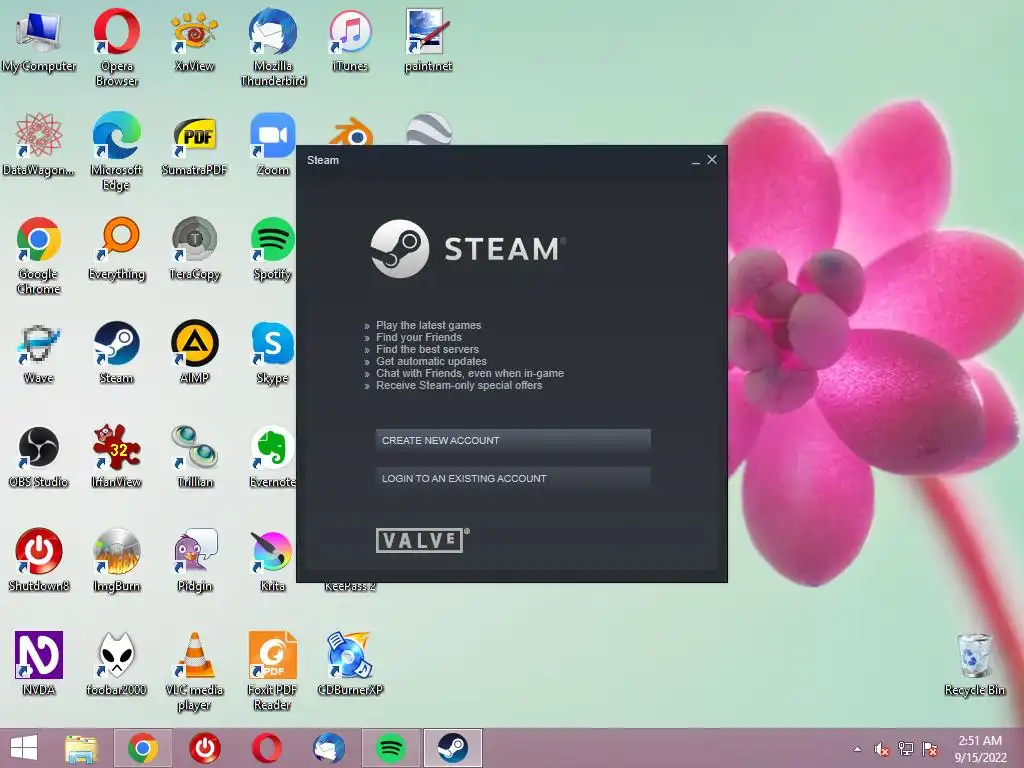Open the clock showing 2:51 AM
Viewport: 1024px width, 768px height.
click(x=980, y=749)
